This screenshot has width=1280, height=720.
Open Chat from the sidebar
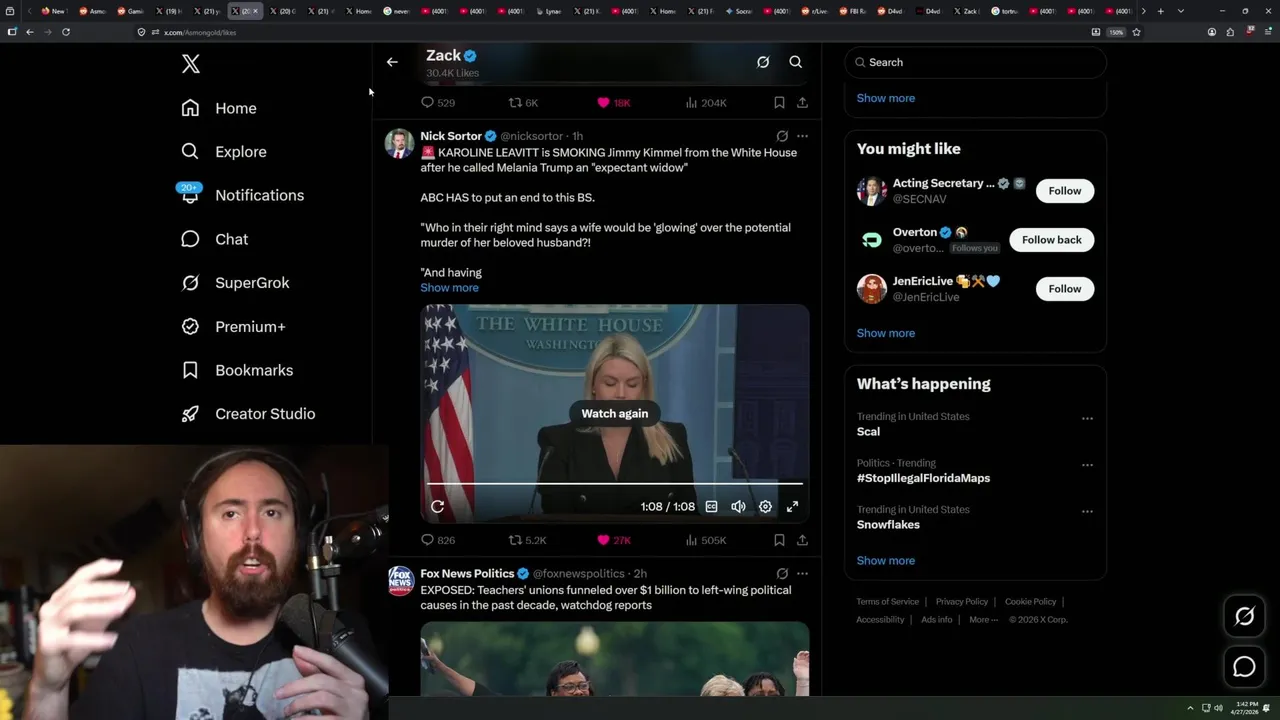tap(214, 239)
